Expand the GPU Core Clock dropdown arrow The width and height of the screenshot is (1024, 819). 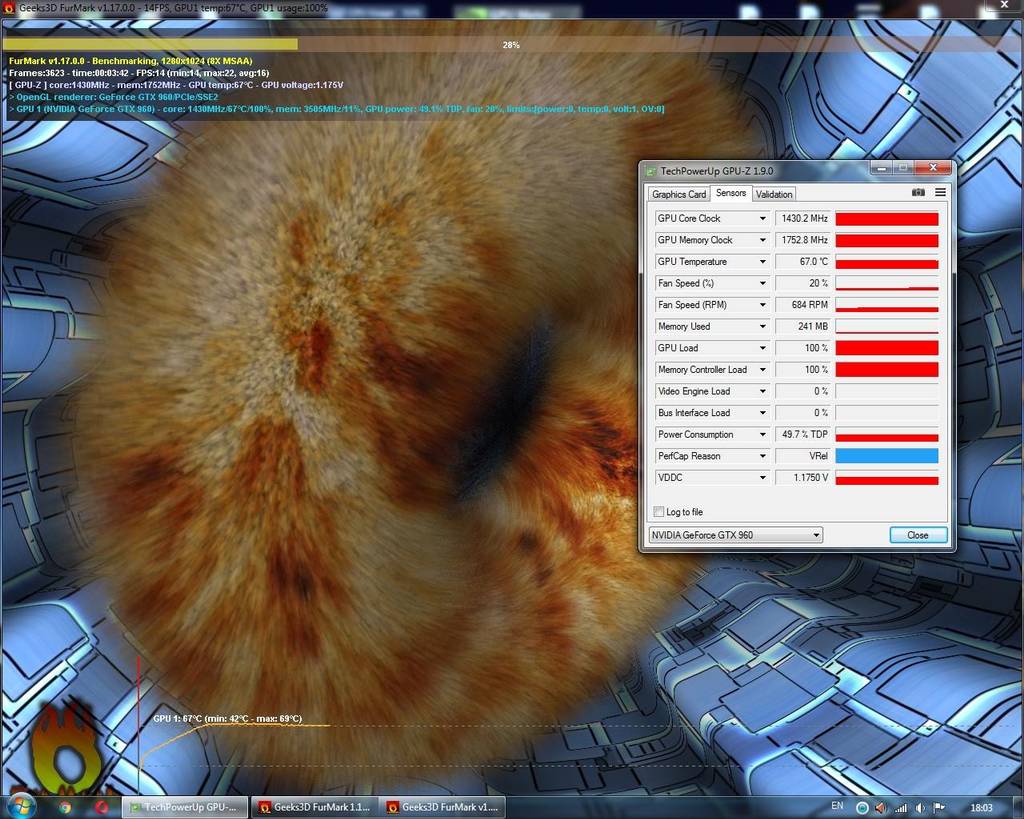coord(762,219)
